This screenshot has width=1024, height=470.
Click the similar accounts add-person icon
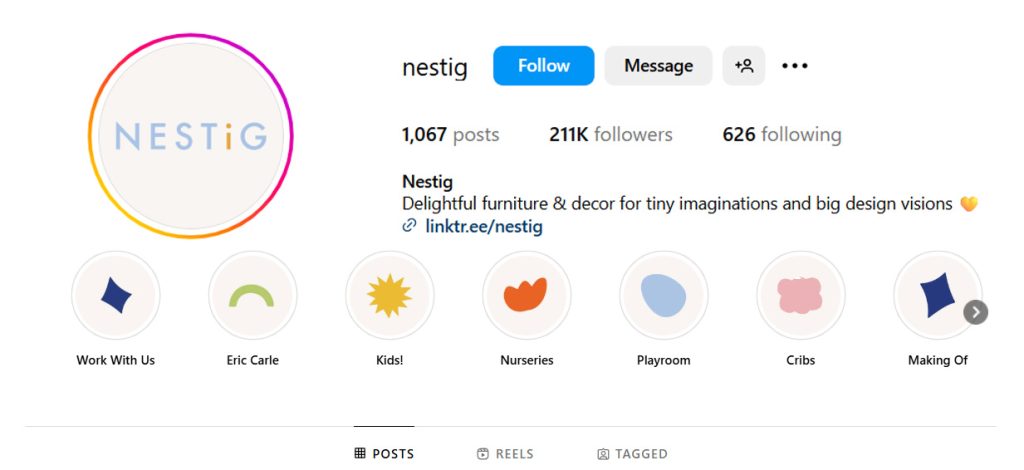[744, 66]
